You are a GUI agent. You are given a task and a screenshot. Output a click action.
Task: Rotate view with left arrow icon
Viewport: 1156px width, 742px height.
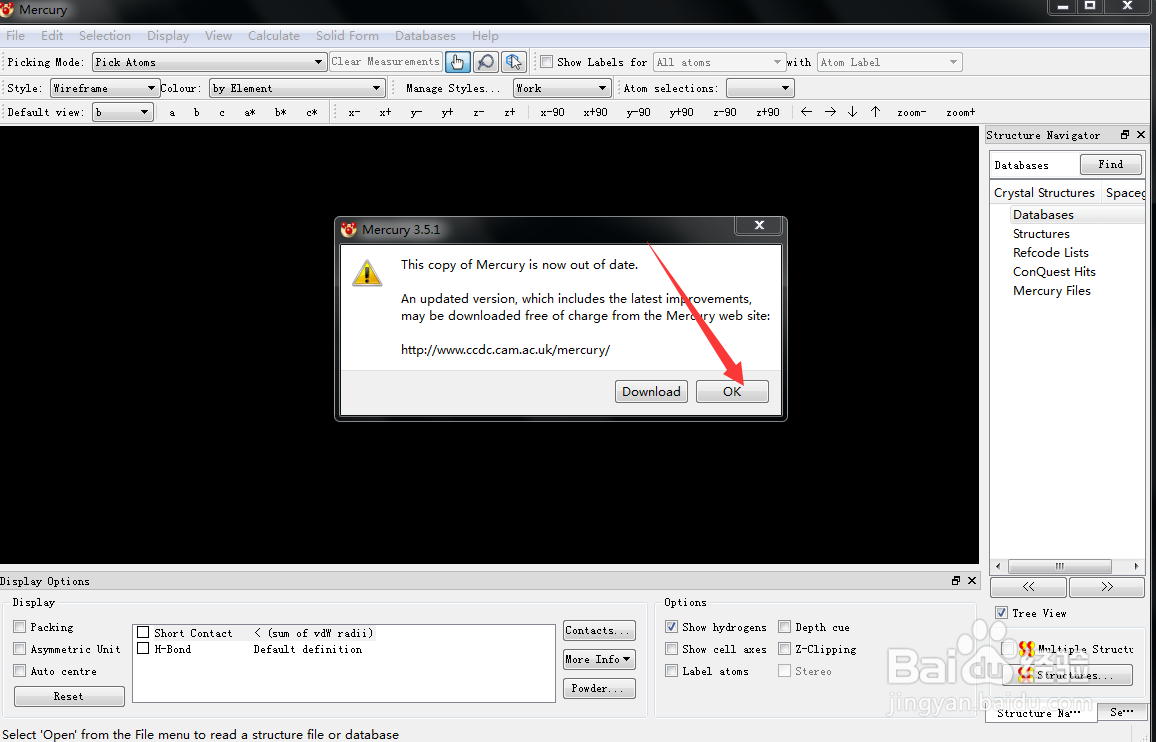807,112
